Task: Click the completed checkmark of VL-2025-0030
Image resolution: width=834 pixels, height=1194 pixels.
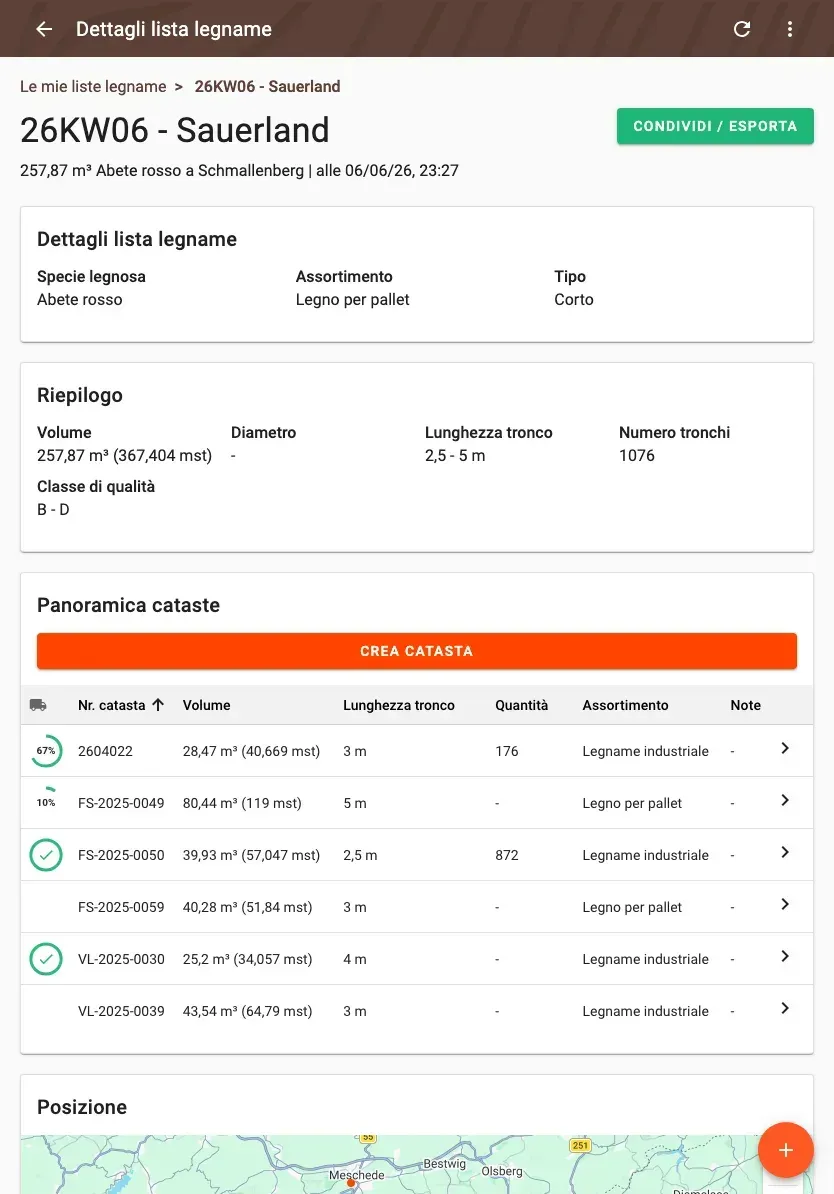Action: click(x=46, y=959)
